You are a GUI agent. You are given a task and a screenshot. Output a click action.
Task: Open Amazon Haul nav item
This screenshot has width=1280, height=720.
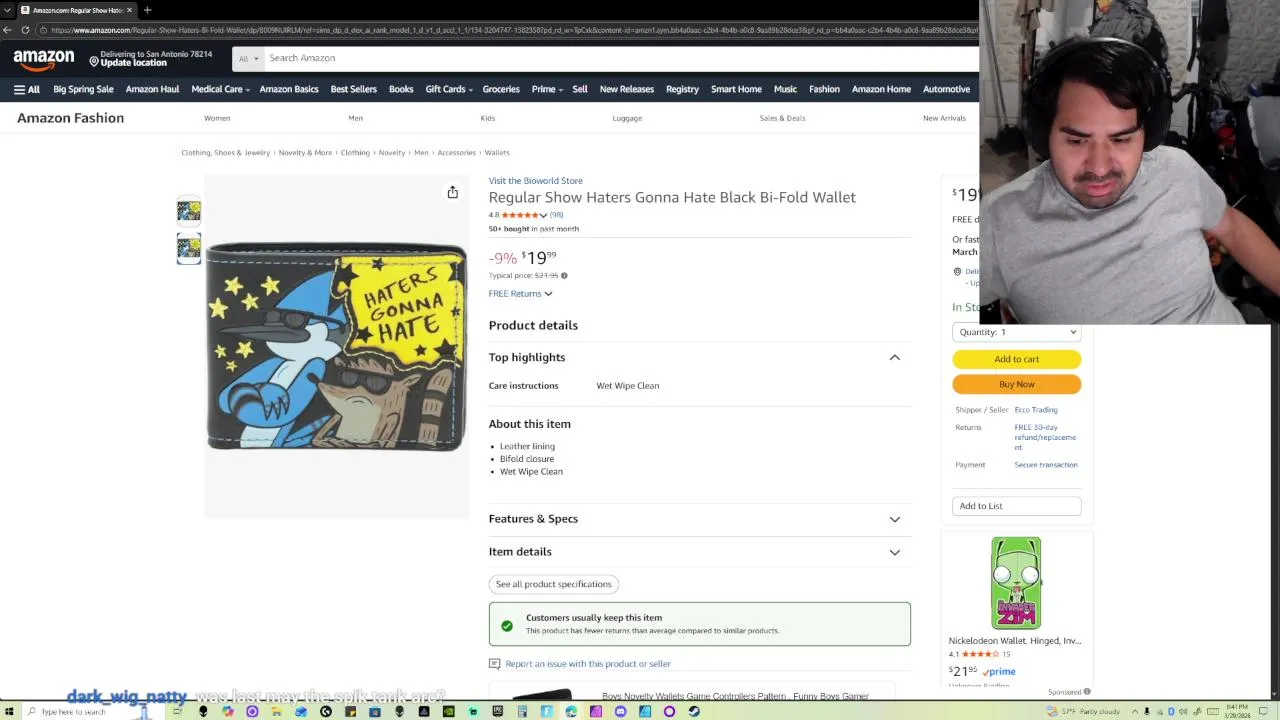point(152,89)
